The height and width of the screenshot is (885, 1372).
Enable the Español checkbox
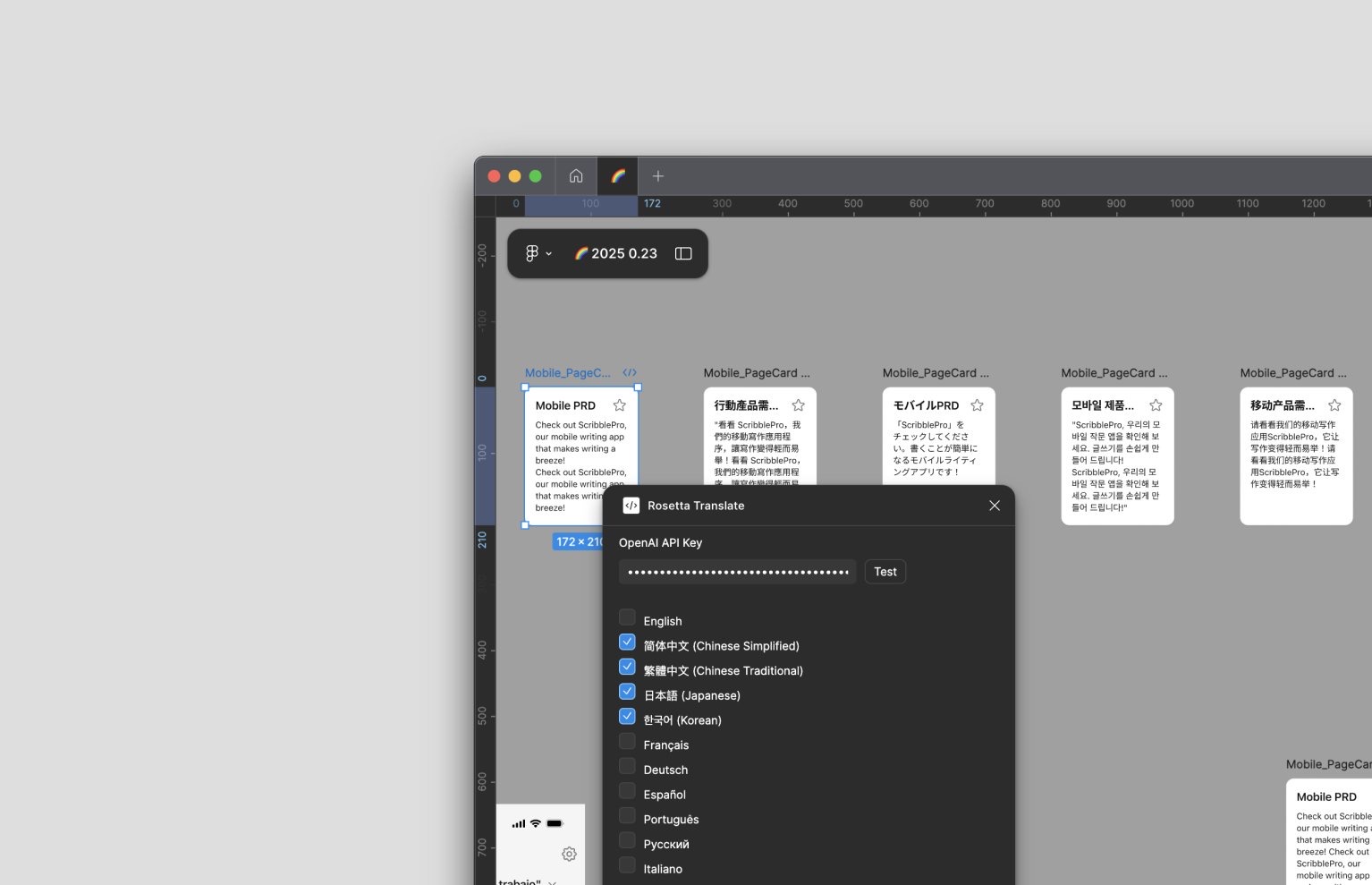(628, 791)
